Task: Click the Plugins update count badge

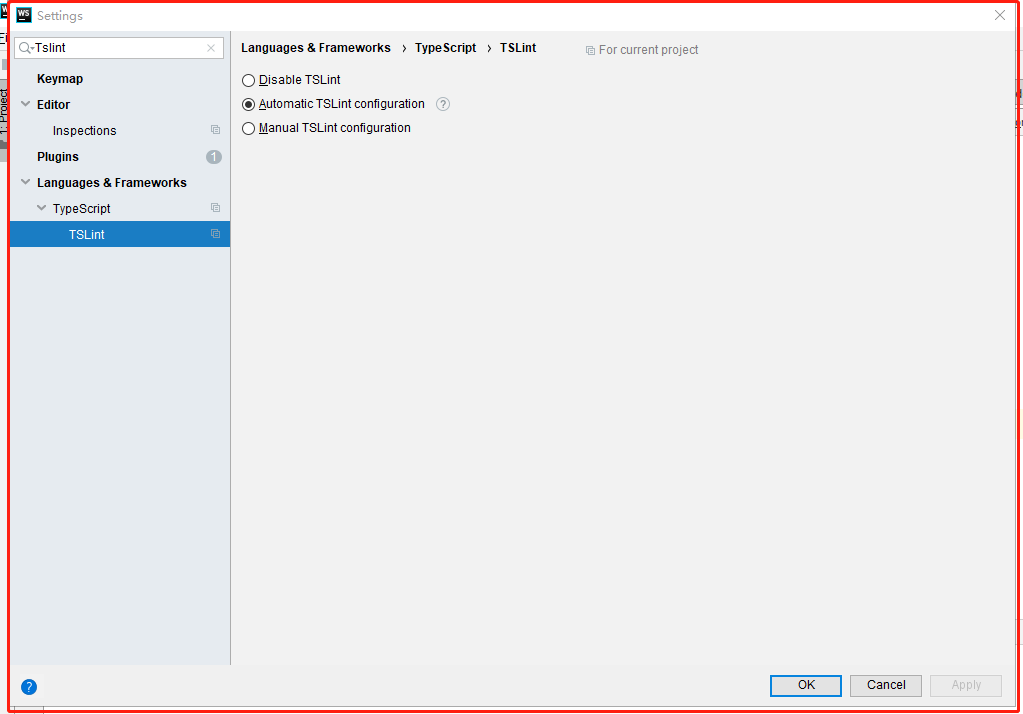Action: pyautogui.click(x=213, y=157)
